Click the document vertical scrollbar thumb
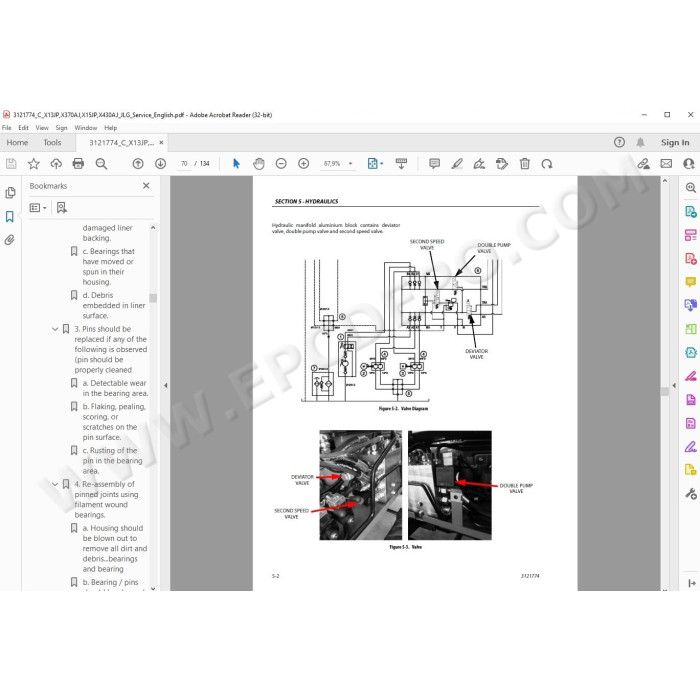 [x=665, y=392]
